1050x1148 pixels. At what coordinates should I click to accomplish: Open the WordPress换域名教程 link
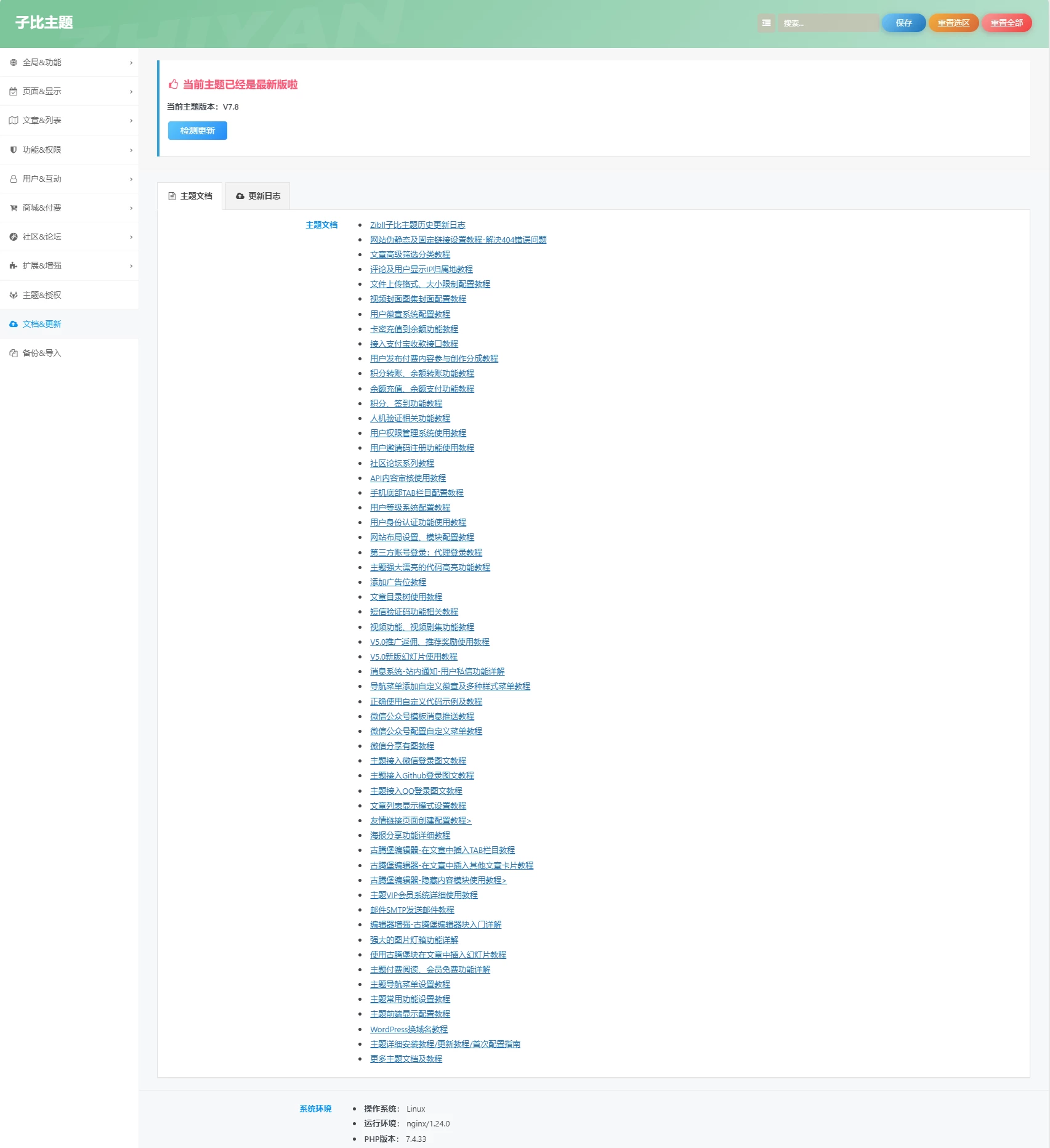click(409, 1029)
